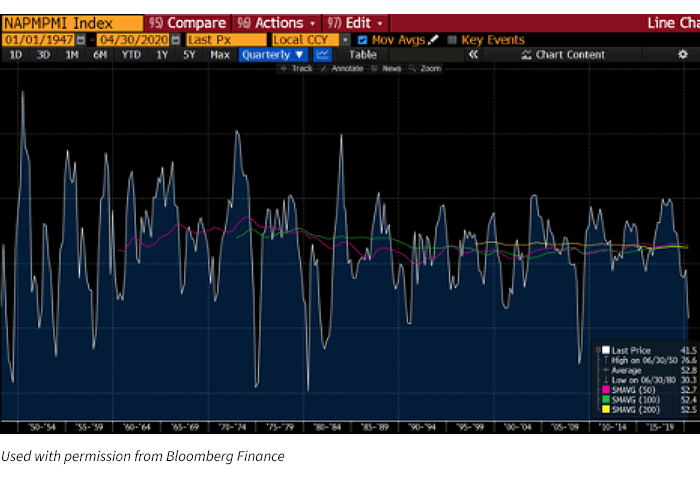Collapse panel with double chevron icon

pos(474,55)
